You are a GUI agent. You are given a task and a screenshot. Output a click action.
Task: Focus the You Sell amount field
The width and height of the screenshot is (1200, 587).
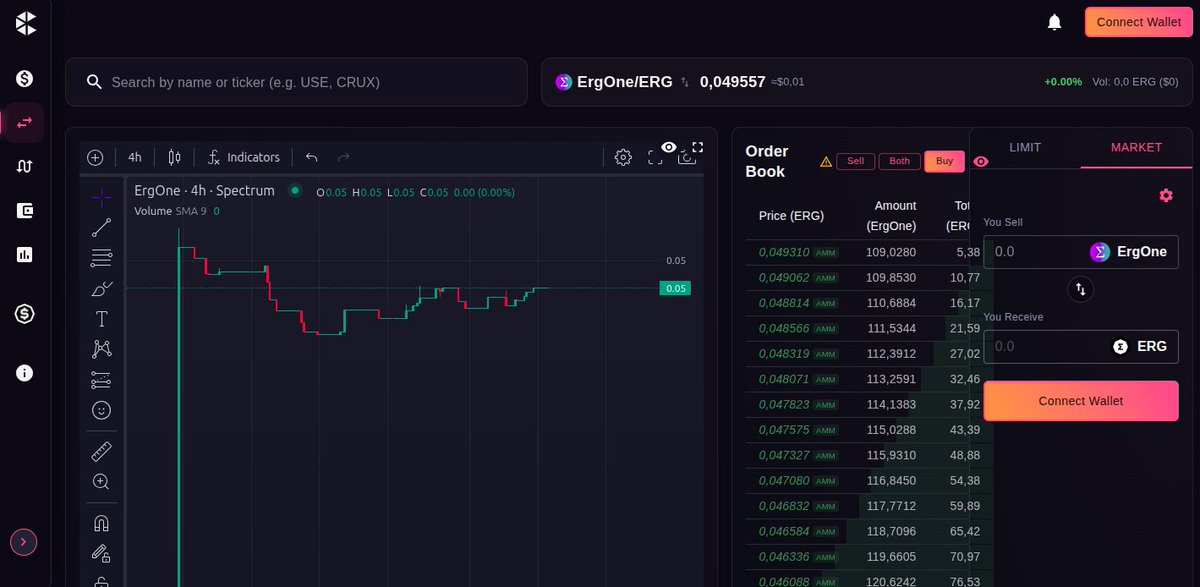click(1034, 252)
